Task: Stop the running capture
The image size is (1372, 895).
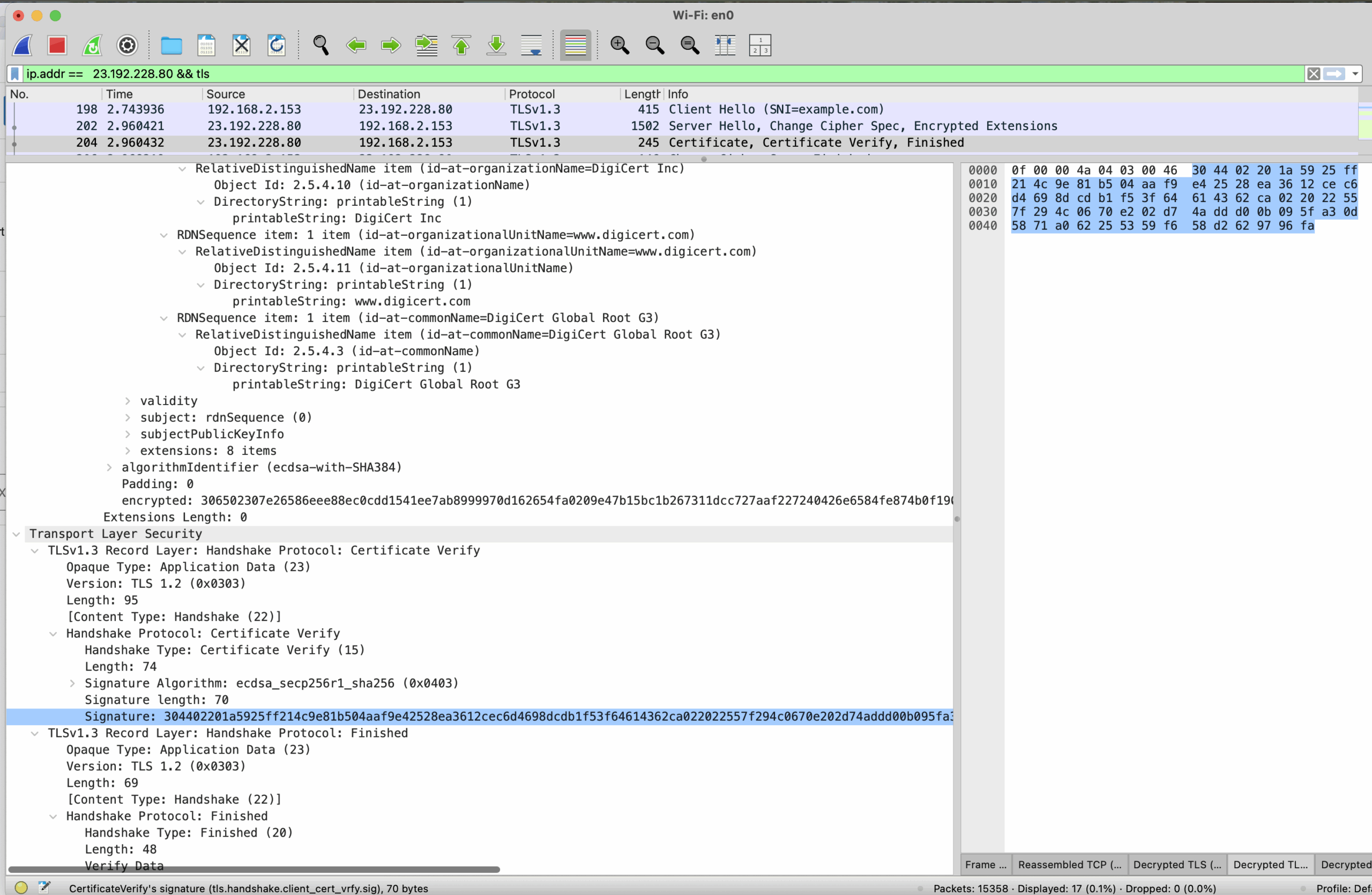Action: tap(57, 45)
